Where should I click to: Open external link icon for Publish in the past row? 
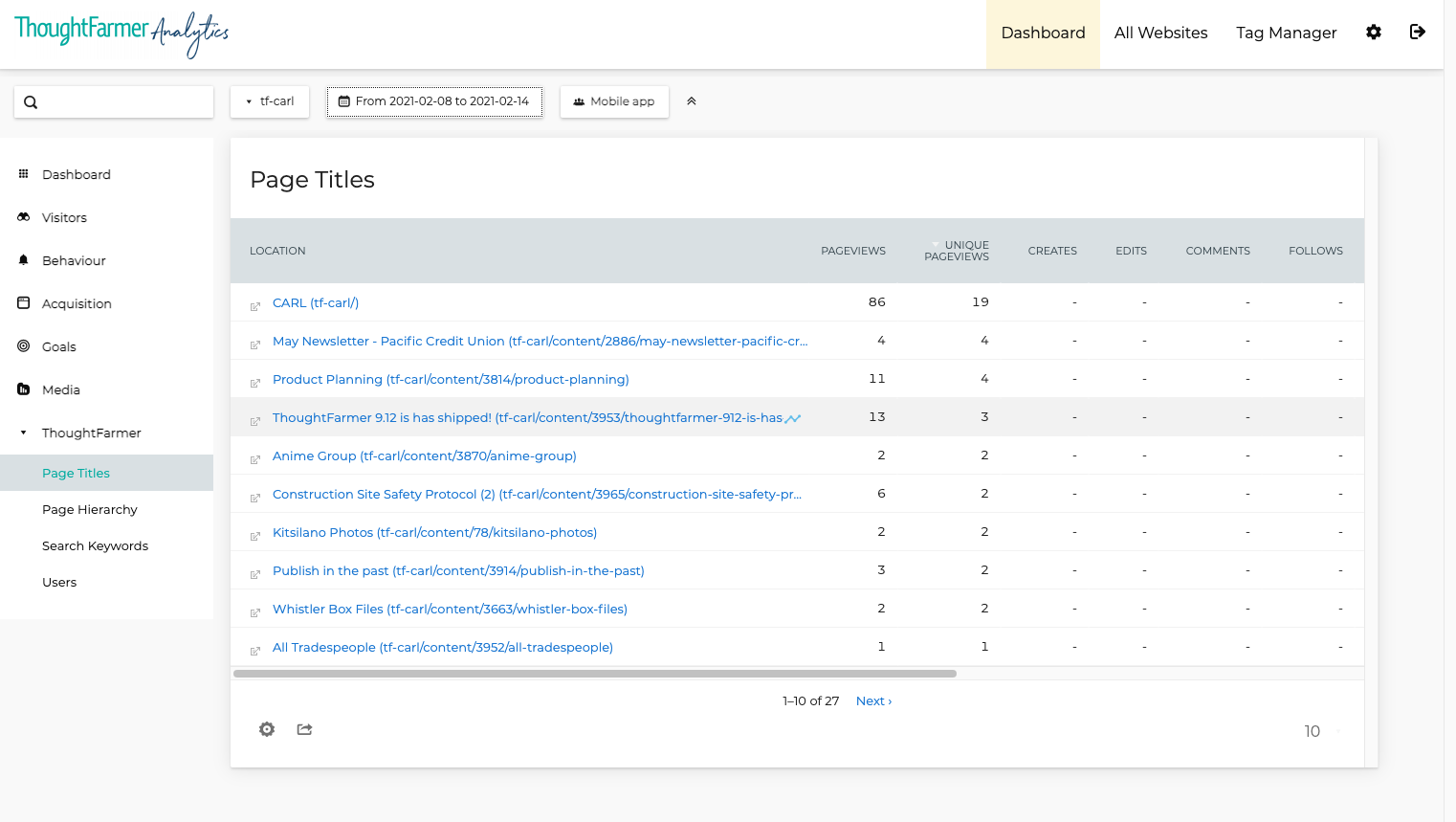coord(255,574)
